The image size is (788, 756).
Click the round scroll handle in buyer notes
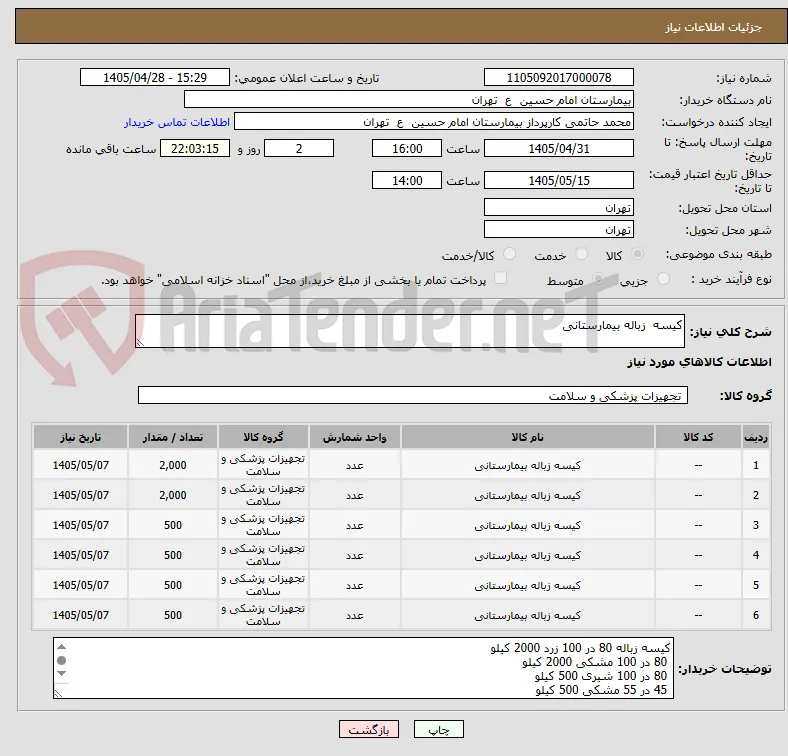61,660
